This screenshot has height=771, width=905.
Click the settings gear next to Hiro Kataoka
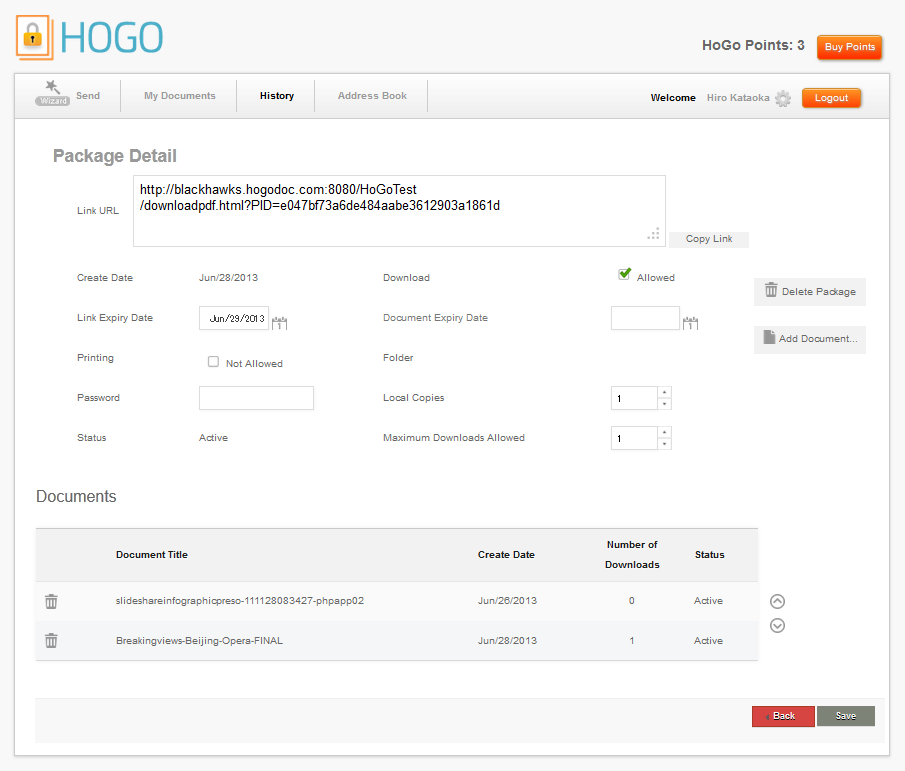(x=782, y=98)
